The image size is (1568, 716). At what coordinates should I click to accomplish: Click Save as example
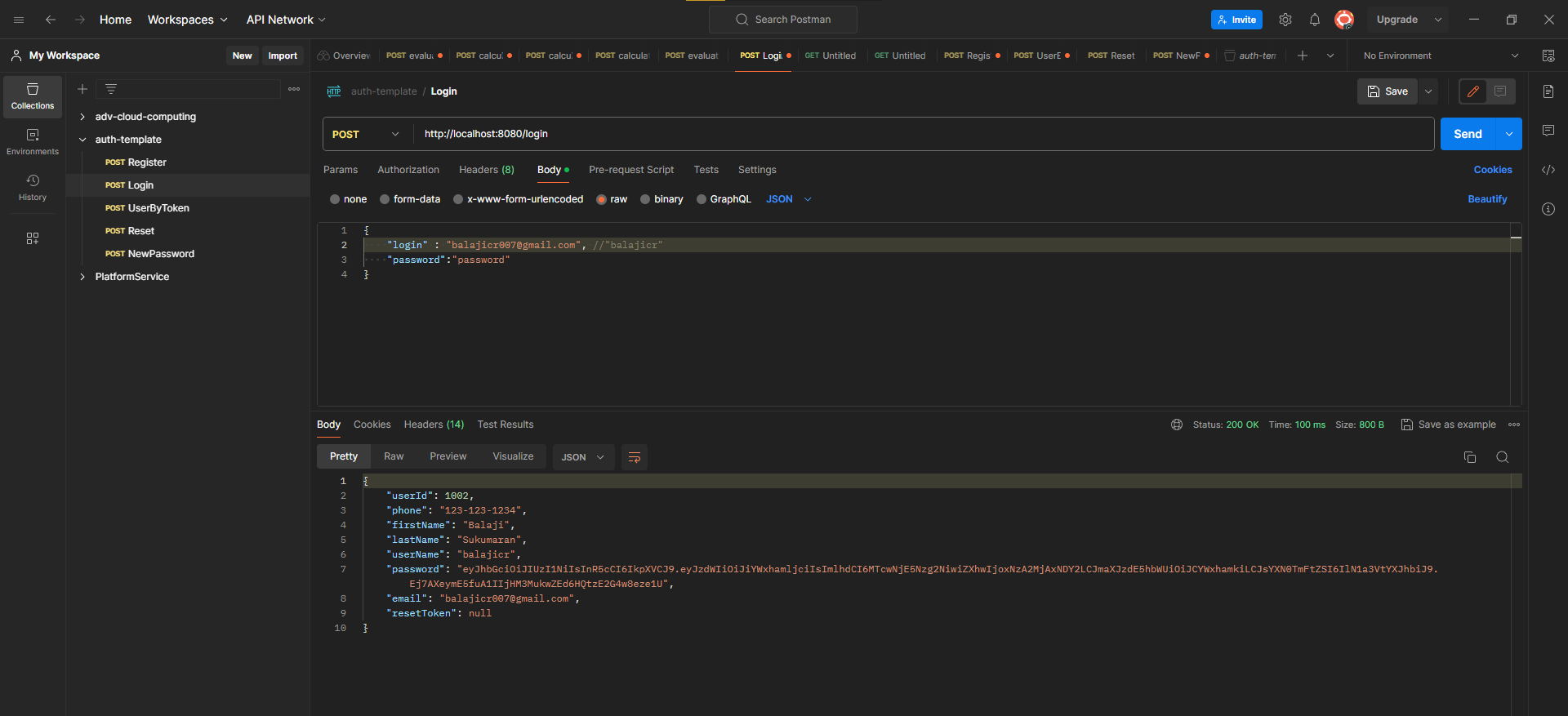(x=1448, y=425)
